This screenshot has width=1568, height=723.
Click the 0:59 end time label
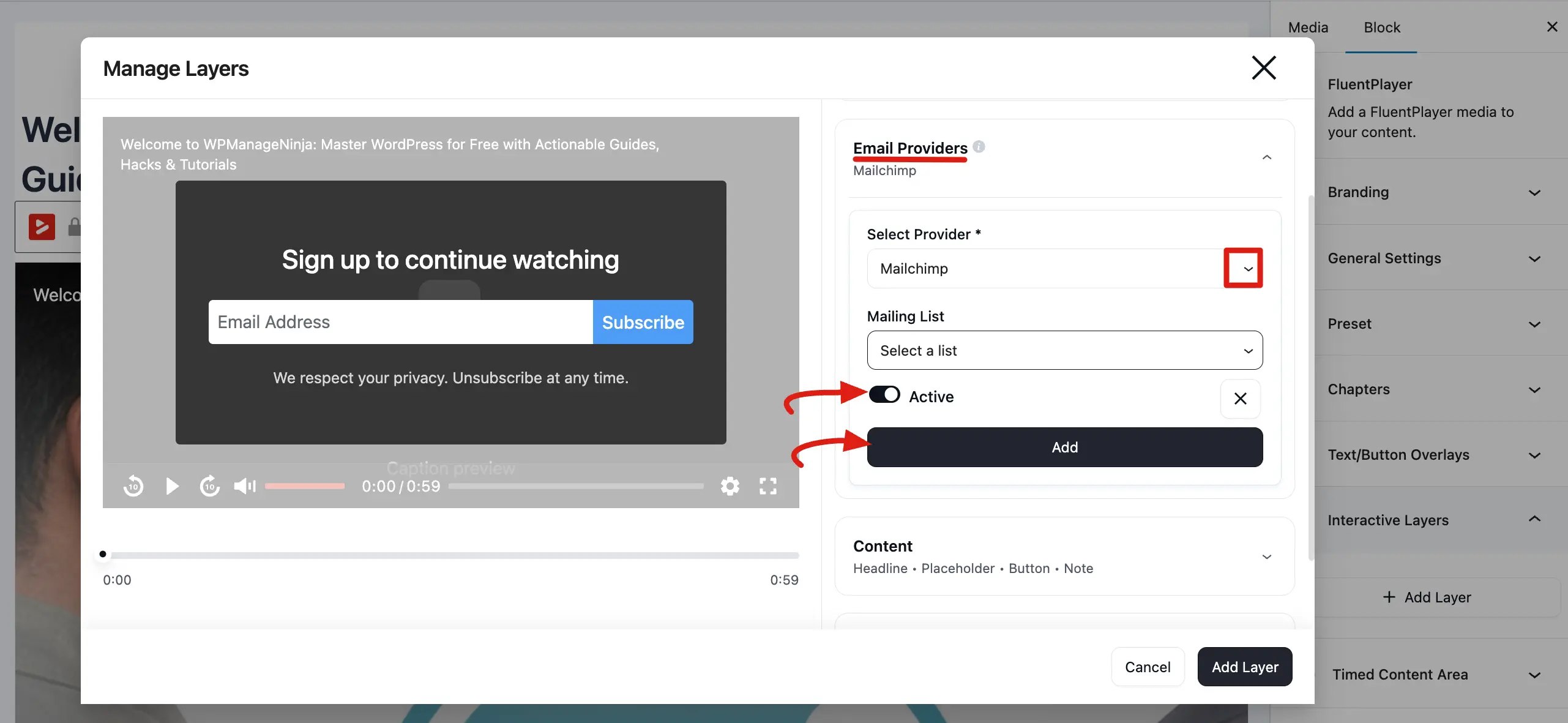[x=784, y=580]
